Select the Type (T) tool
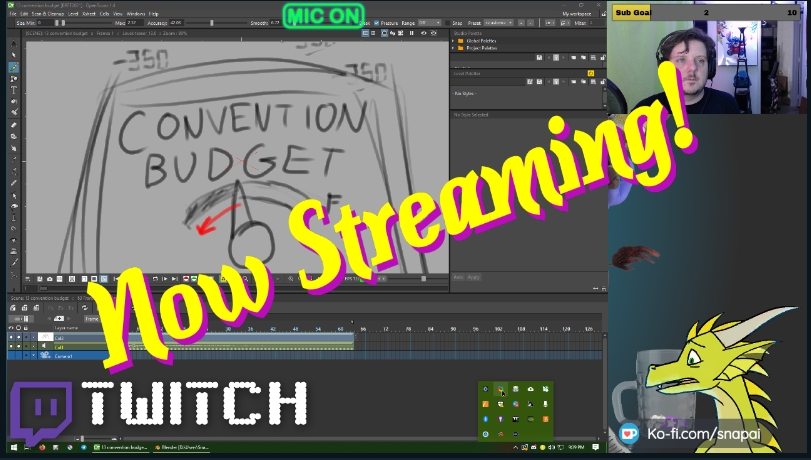The width and height of the screenshot is (811, 460). point(13,90)
